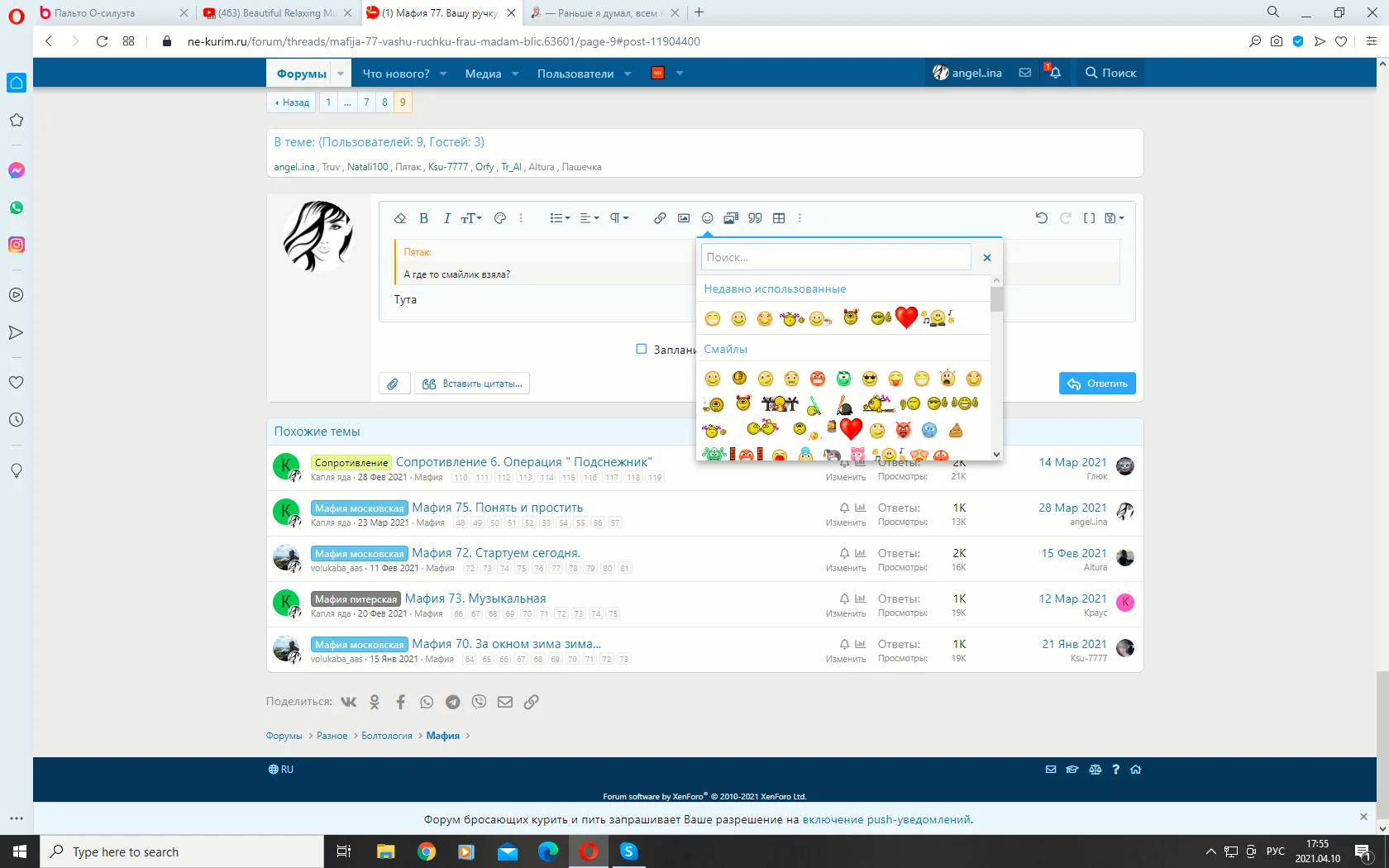Open the alerts bell icon
Viewport: 1389px width, 868px height.
click(1054, 73)
